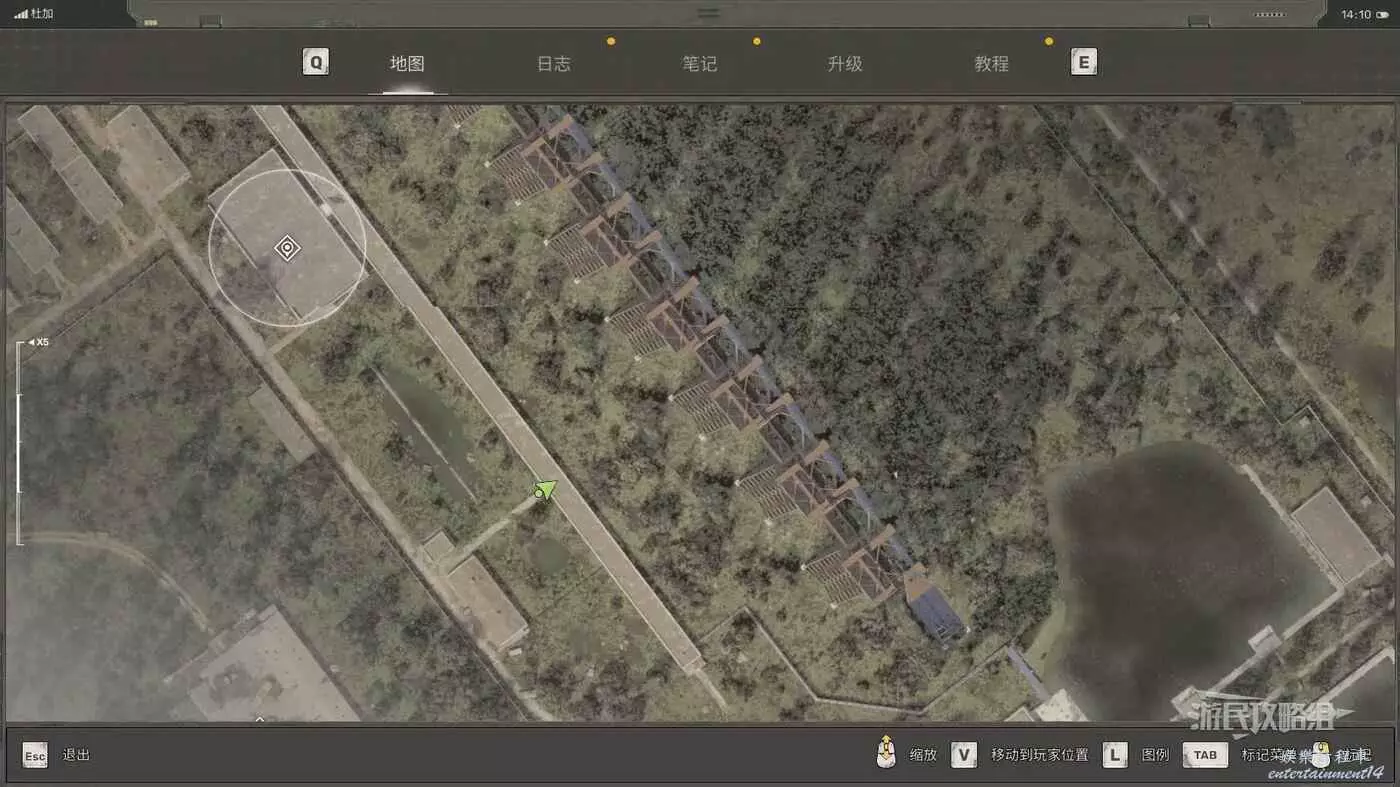This screenshot has height=787, width=1400.
Task: Open the 图例 legend label
Action: pyautogui.click(x=1155, y=755)
